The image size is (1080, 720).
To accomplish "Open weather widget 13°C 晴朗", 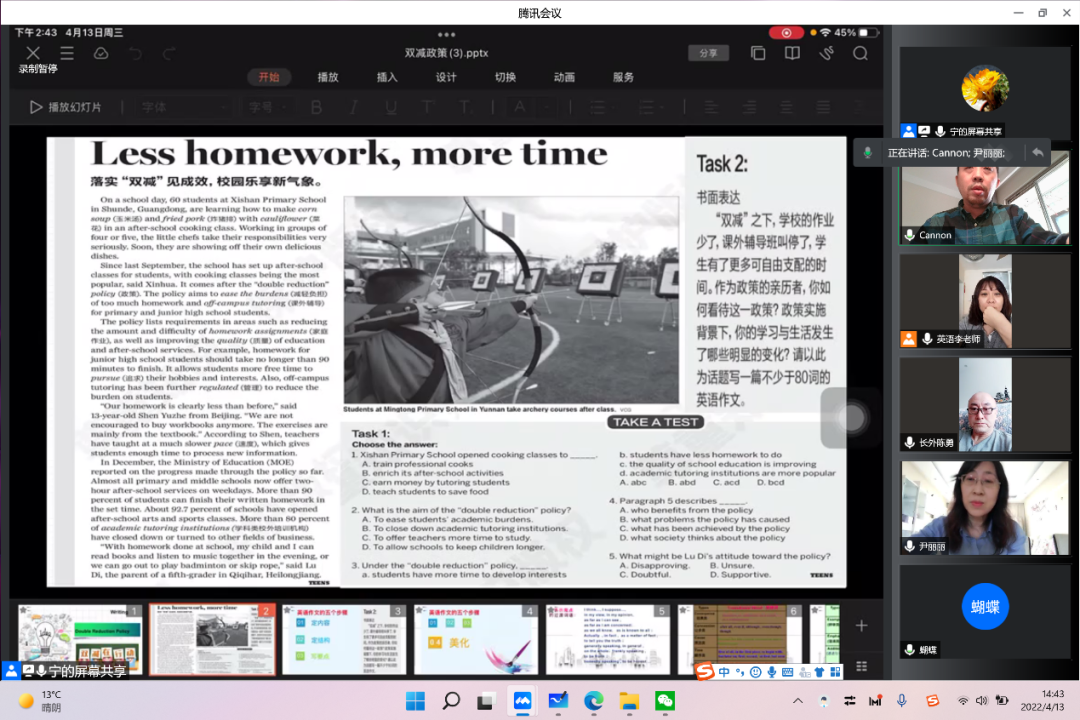I will [x=41, y=701].
